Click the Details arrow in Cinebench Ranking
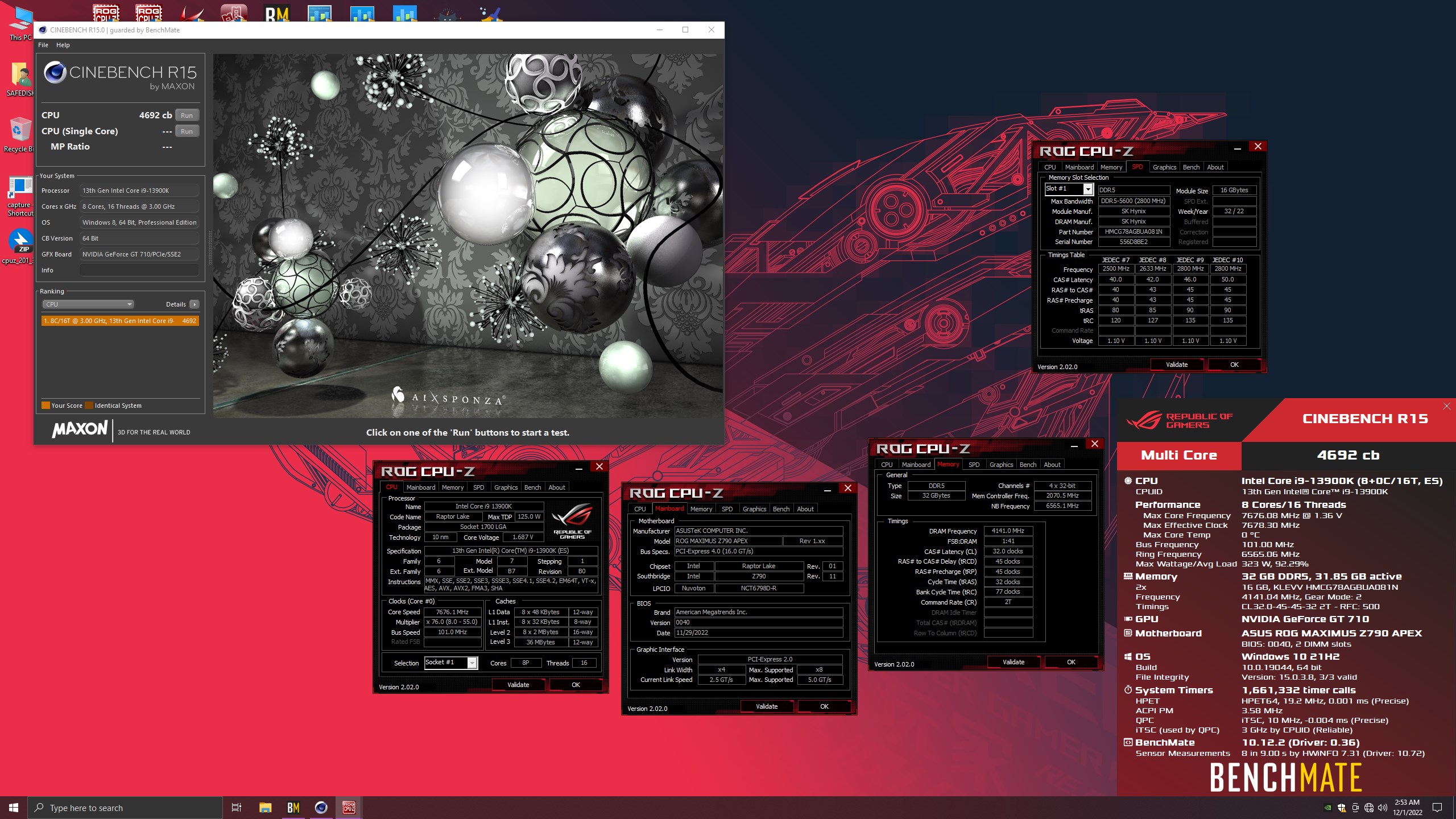The width and height of the screenshot is (1456, 819). pyautogui.click(x=195, y=304)
